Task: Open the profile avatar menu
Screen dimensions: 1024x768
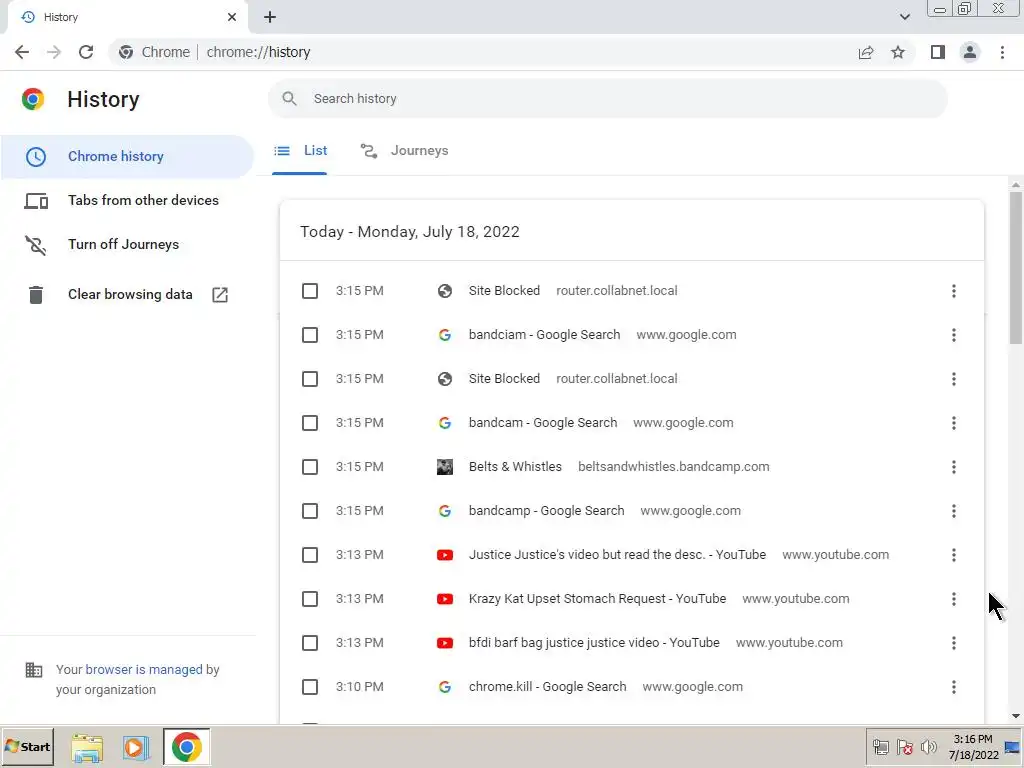Action: coord(970,52)
